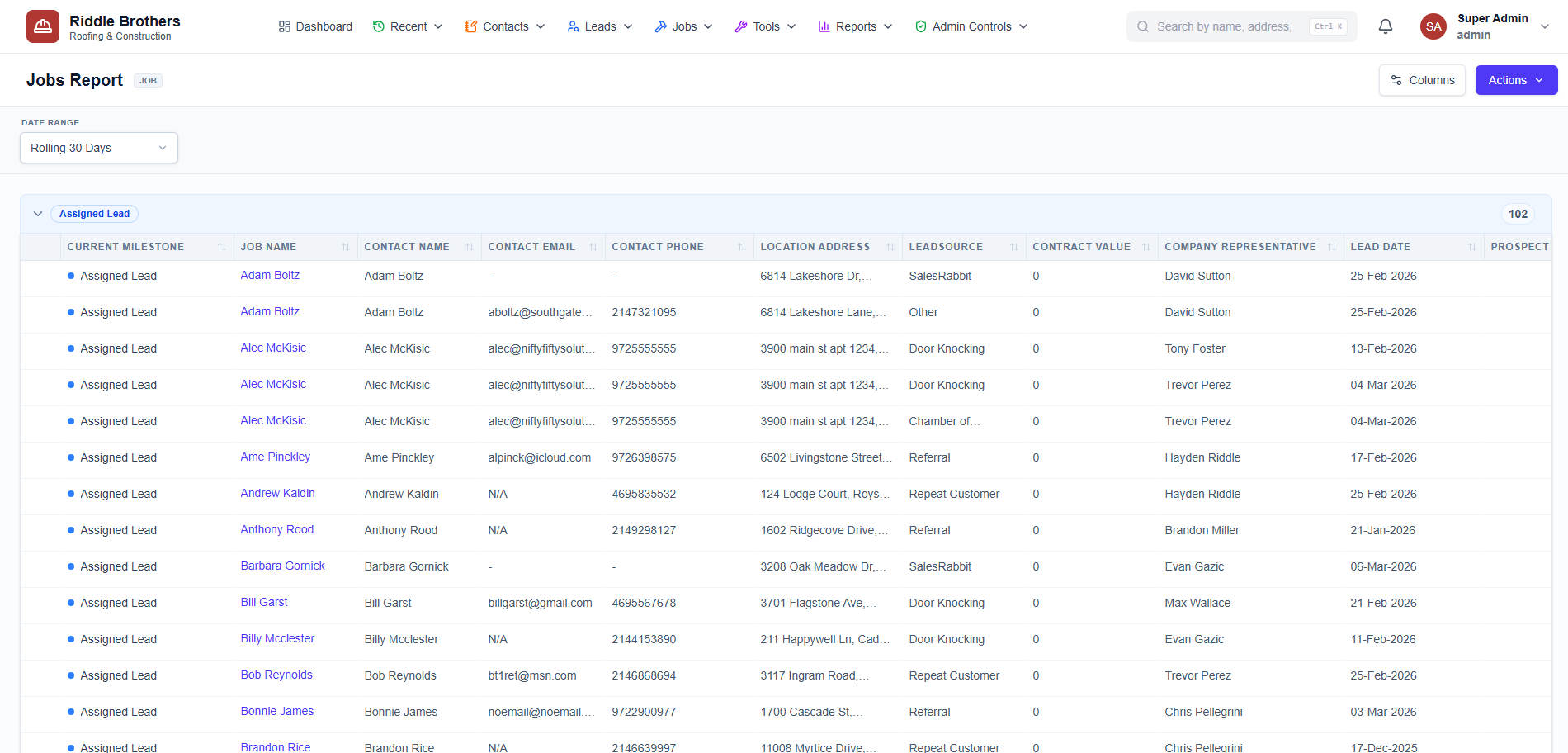Click the Recent history clock icon

pyautogui.click(x=379, y=26)
